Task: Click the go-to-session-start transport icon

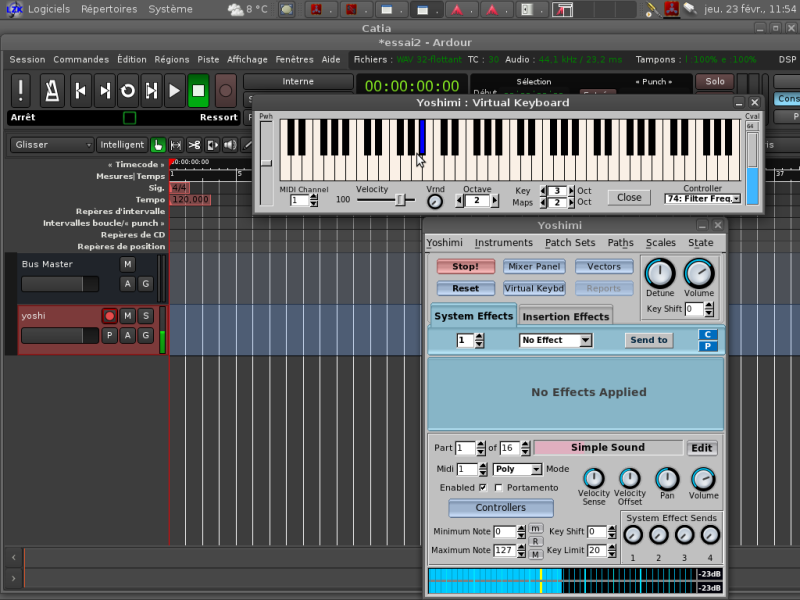Action: click(x=80, y=90)
